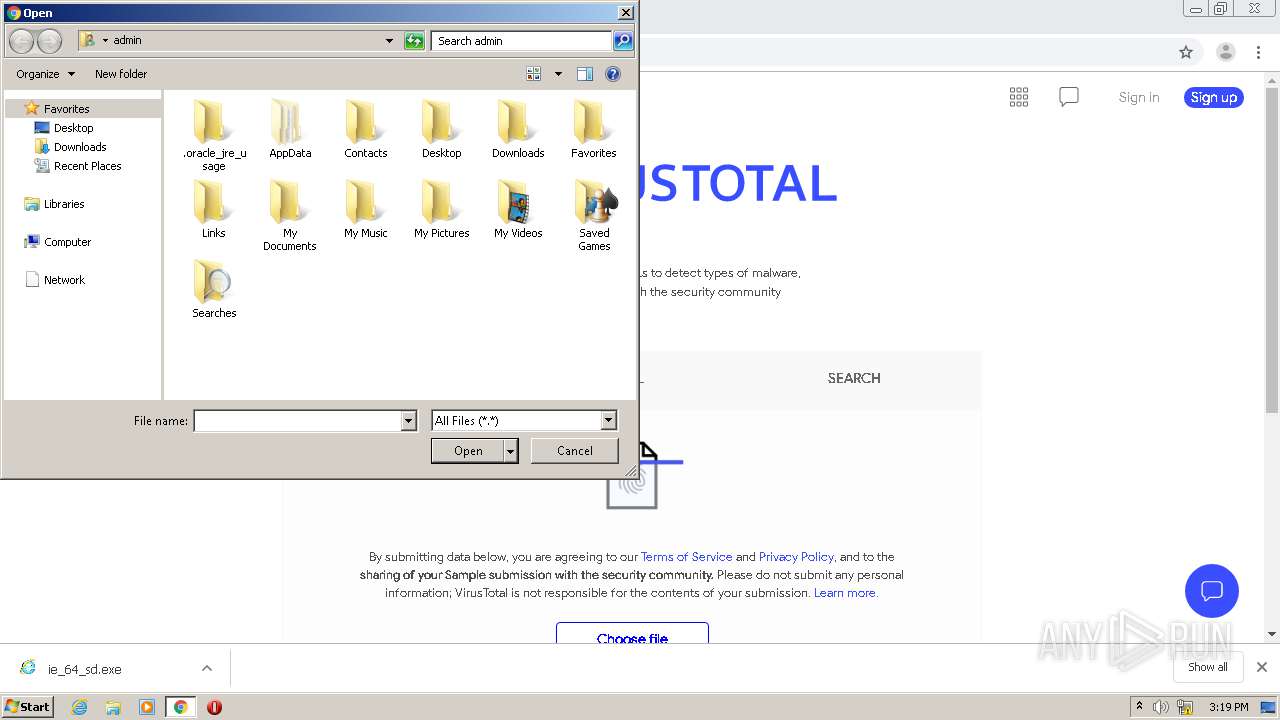Expand the address bar path dropdown
Screen dimensions: 1280x720
coord(389,41)
